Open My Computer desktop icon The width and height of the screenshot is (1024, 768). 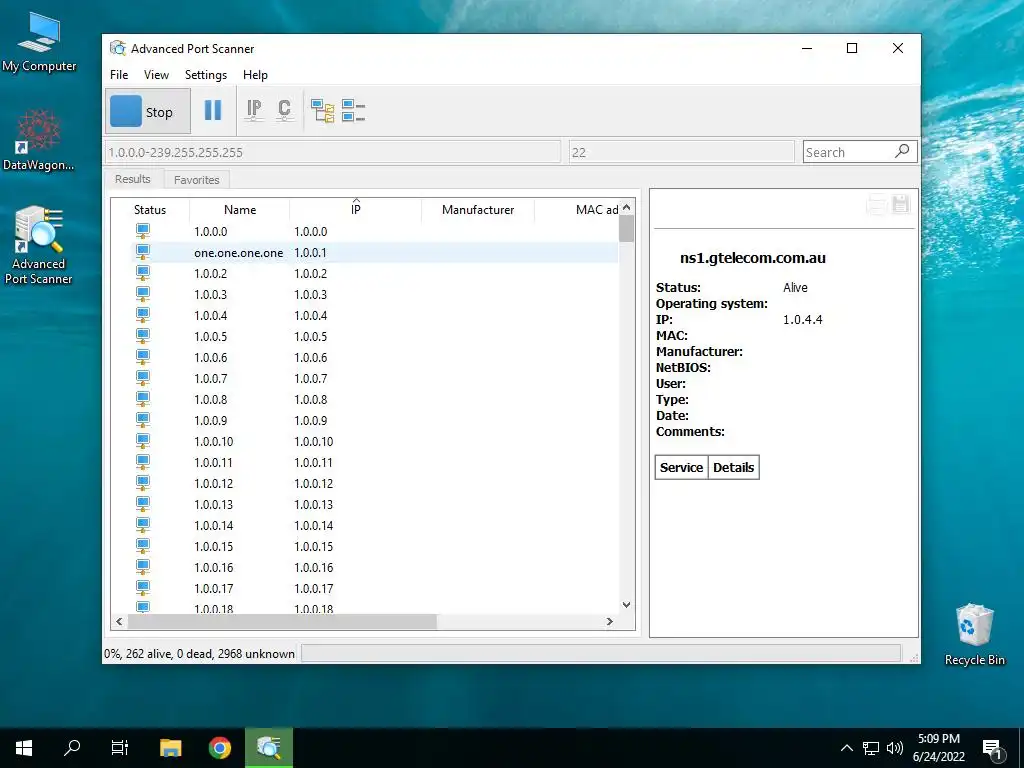[39, 42]
